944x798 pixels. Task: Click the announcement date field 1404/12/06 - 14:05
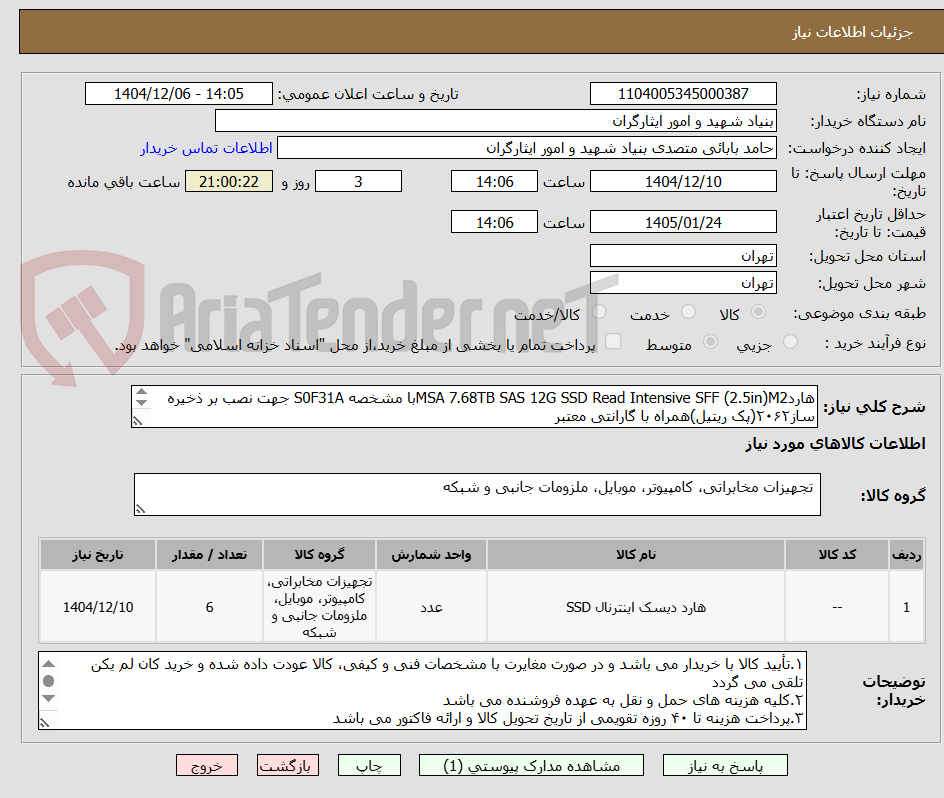pyautogui.click(x=179, y=94)
